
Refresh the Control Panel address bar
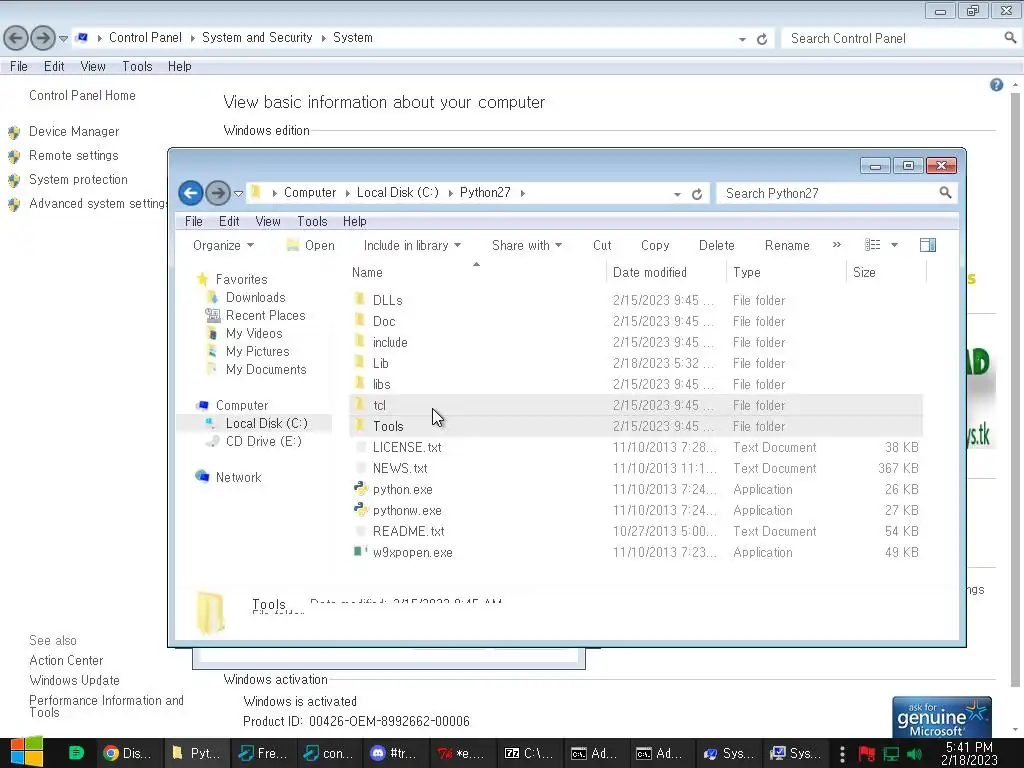[x=761, y=39]
